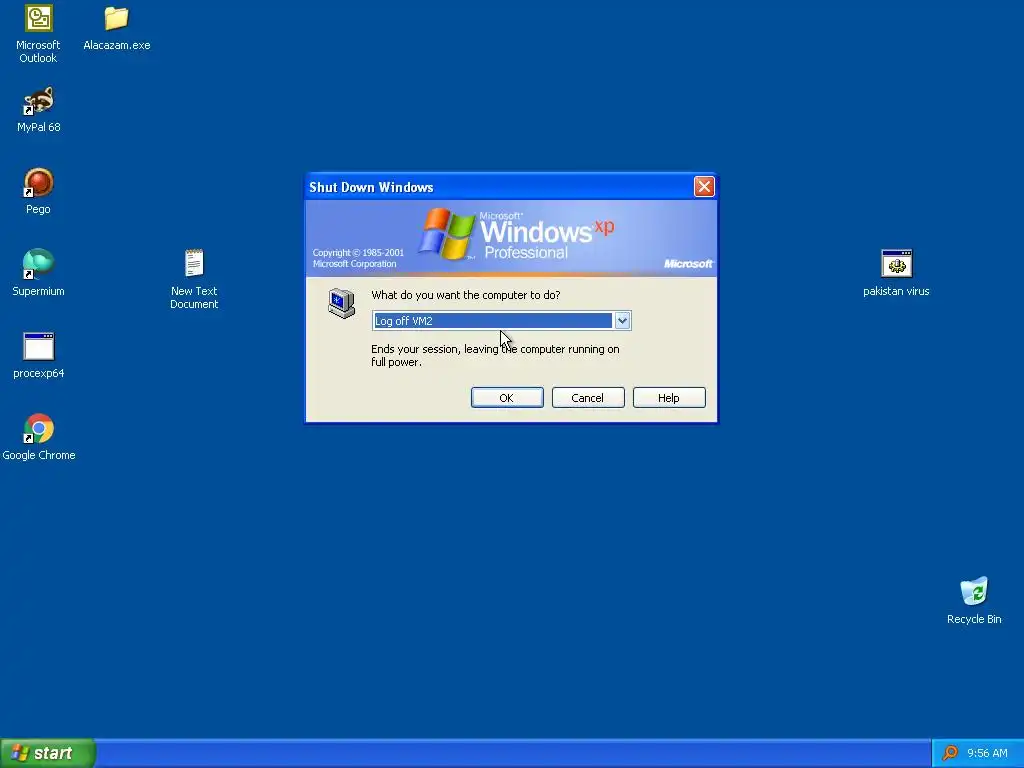This screenshot has height=768, width=1024.
Task: Cancel the Shut Down Windows dialog
Action: tap(588, 398)
